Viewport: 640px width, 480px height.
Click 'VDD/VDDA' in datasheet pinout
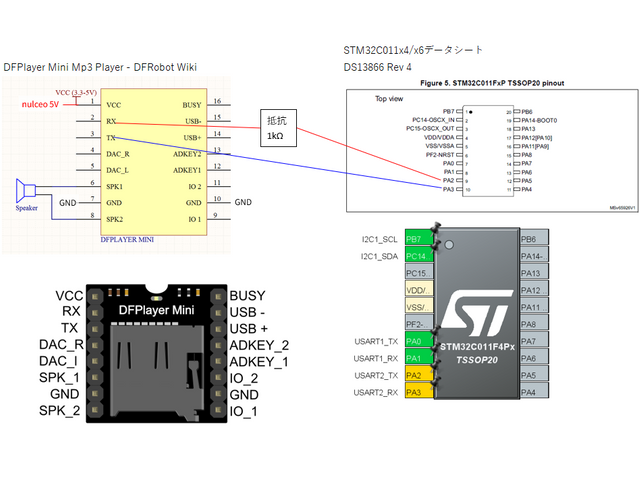tap(439, 138)
